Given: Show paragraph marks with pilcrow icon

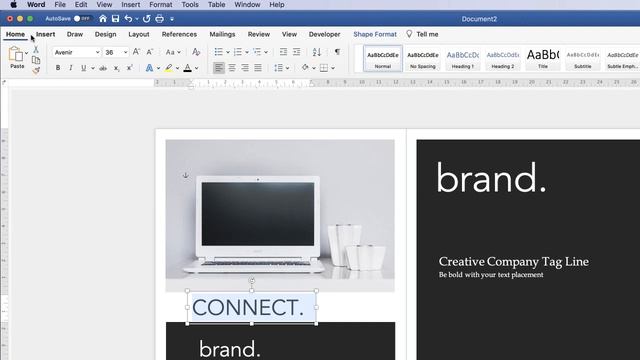Looking at the screenshot, I should (337, 51).
